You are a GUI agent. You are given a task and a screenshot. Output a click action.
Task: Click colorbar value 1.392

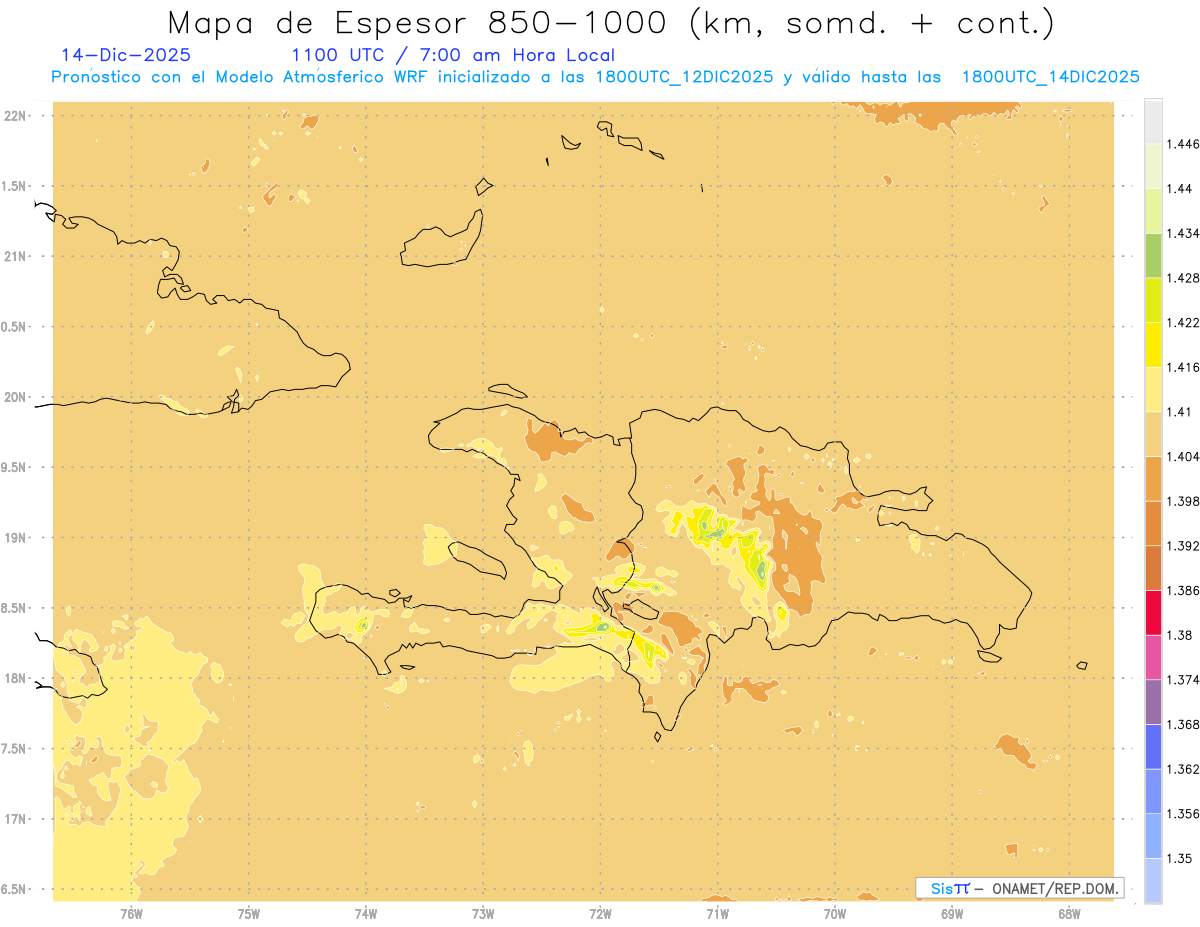(1183, 546)
